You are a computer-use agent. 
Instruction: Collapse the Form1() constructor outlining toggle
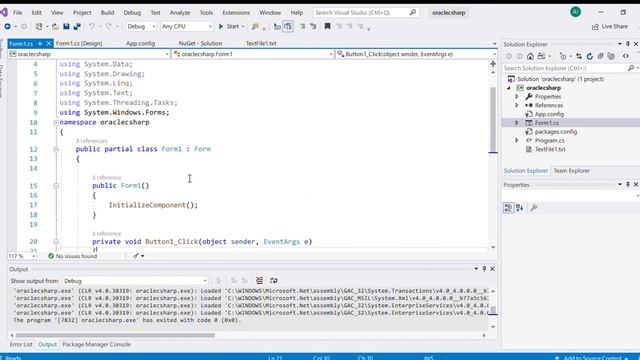(56, 186)
